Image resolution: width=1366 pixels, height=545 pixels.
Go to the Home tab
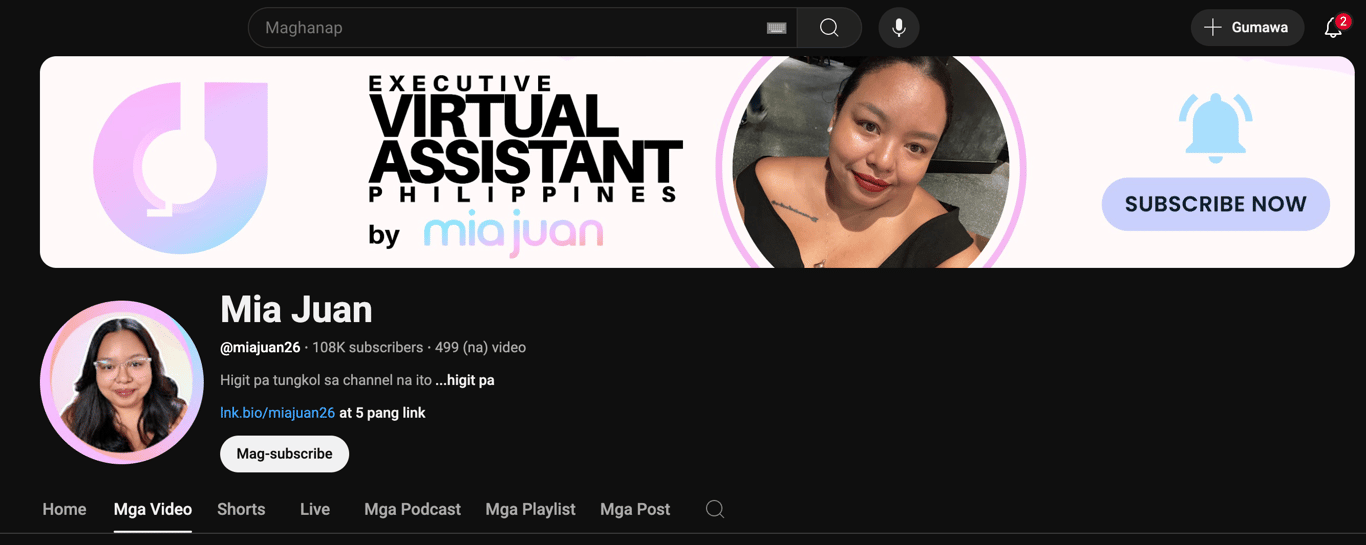(64, 509)
